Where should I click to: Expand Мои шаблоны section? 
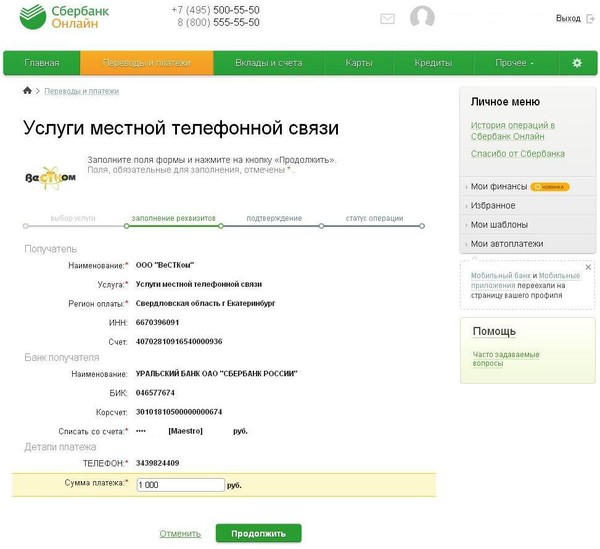[x=499, y=225]
